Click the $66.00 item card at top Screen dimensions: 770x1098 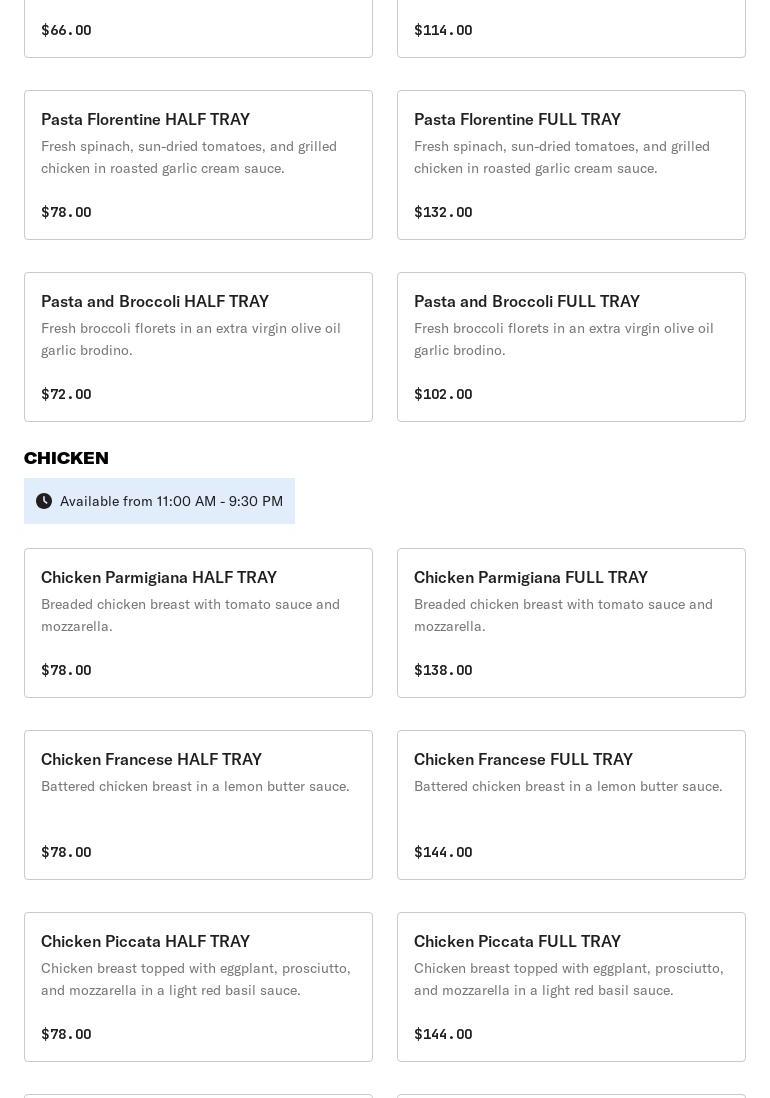pos(198,28)
